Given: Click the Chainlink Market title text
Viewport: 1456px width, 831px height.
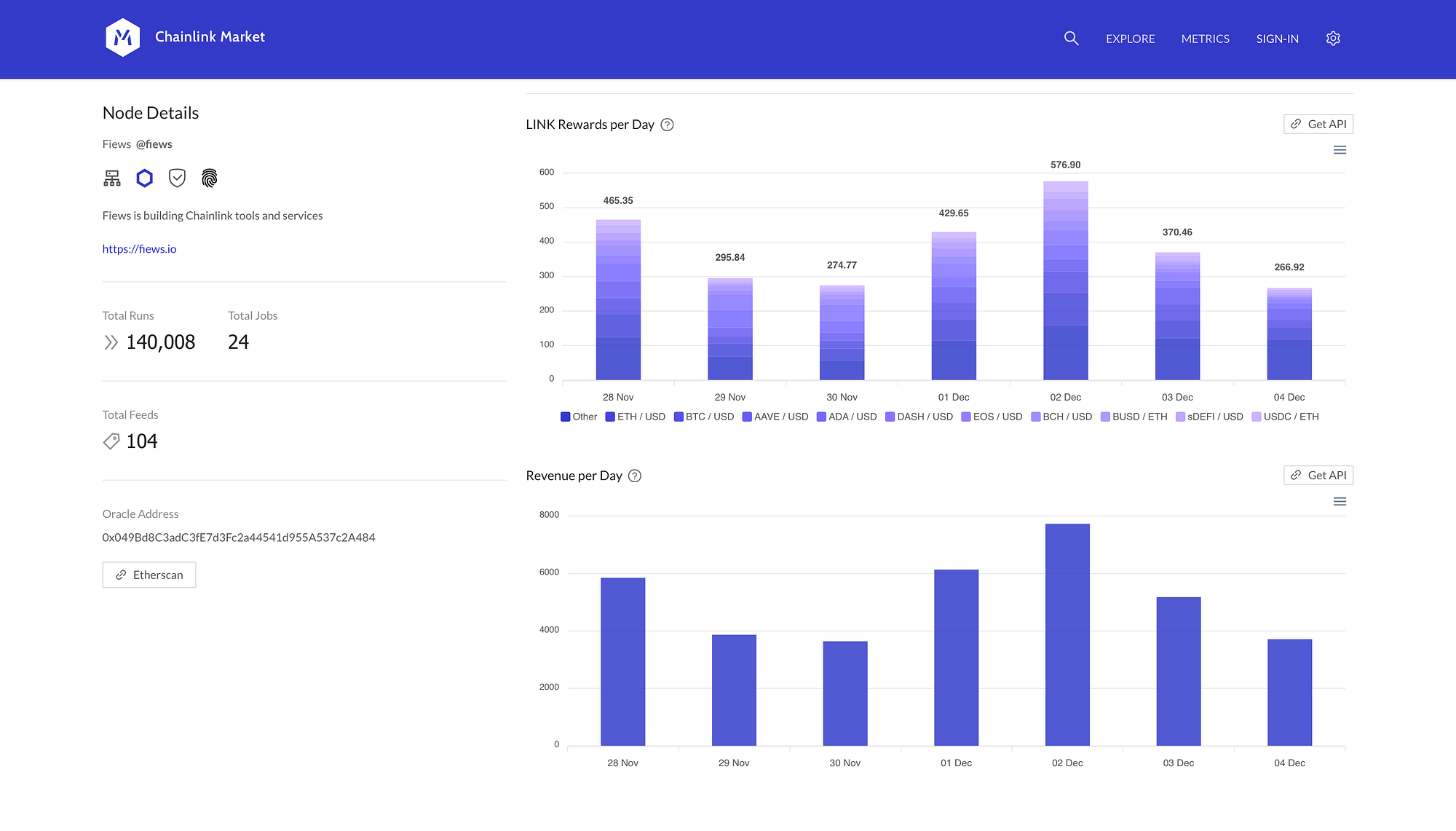Looking at the screenshot, I should (x=210, y=37).
